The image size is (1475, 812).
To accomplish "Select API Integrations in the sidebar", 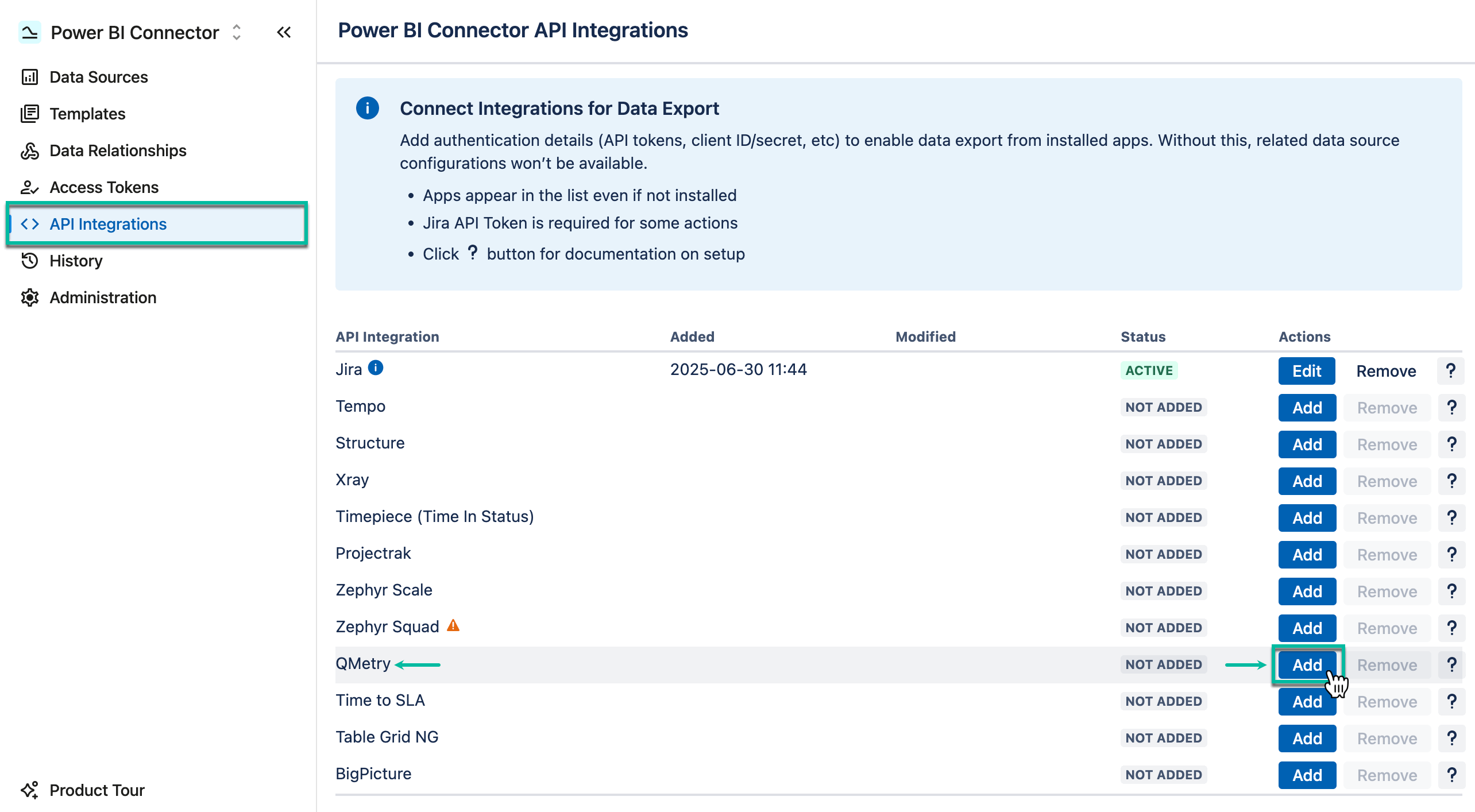I will (x=109, y=224).
